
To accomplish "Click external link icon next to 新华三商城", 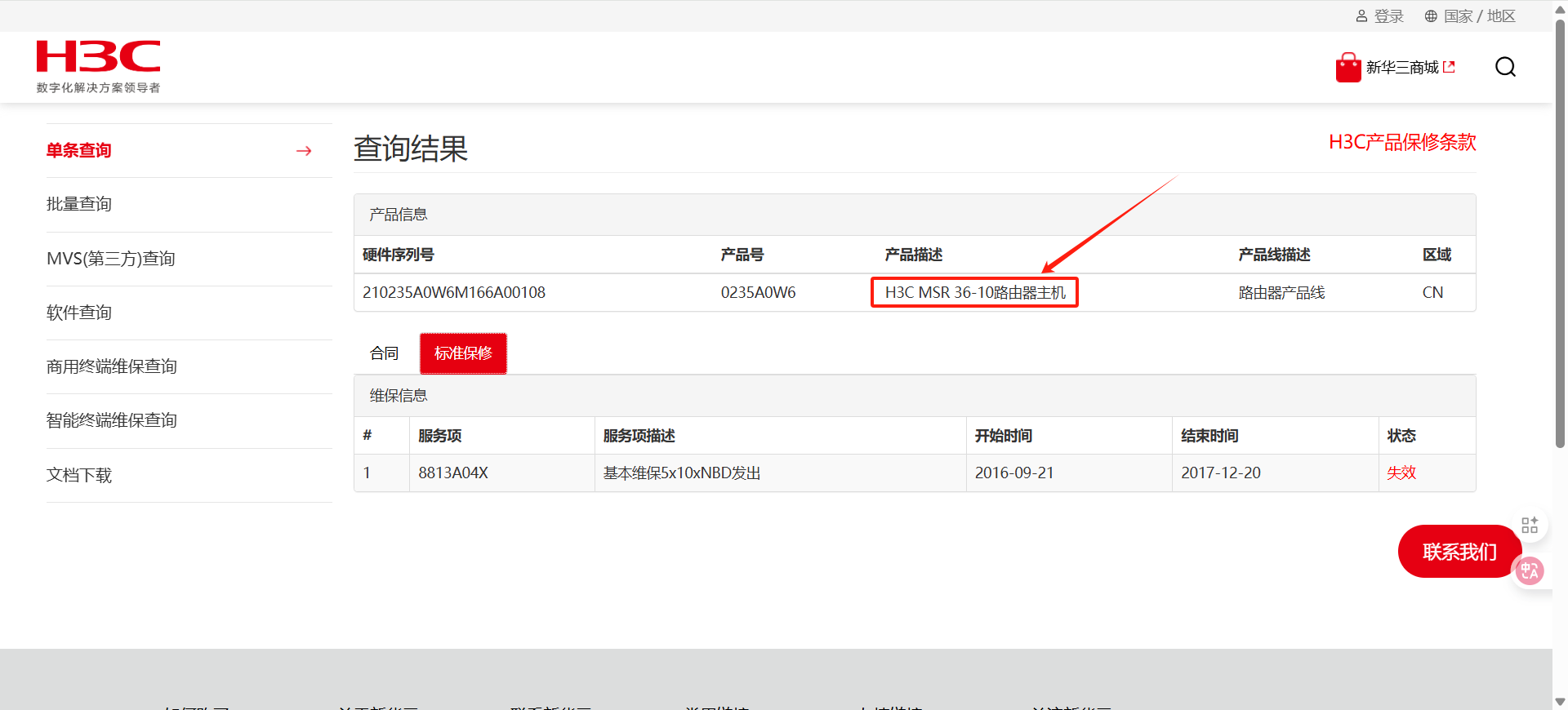I will coord(1450,67).
